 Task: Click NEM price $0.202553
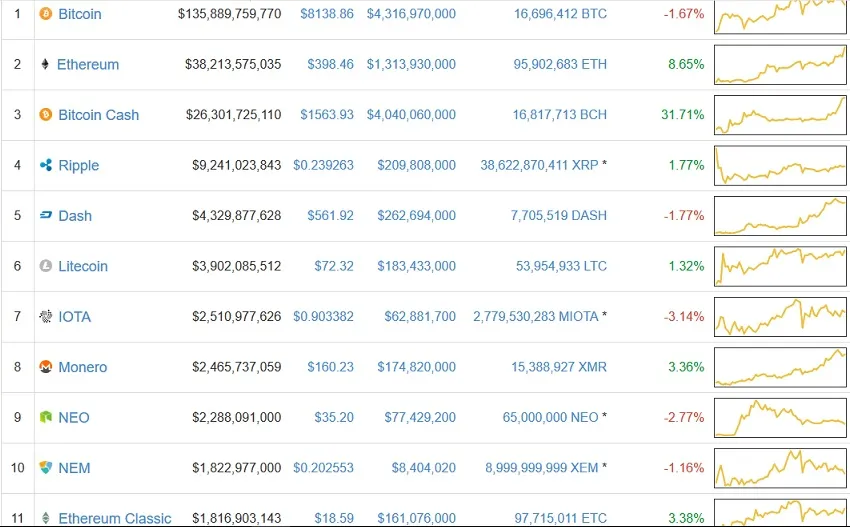click(x=323, y=467)
